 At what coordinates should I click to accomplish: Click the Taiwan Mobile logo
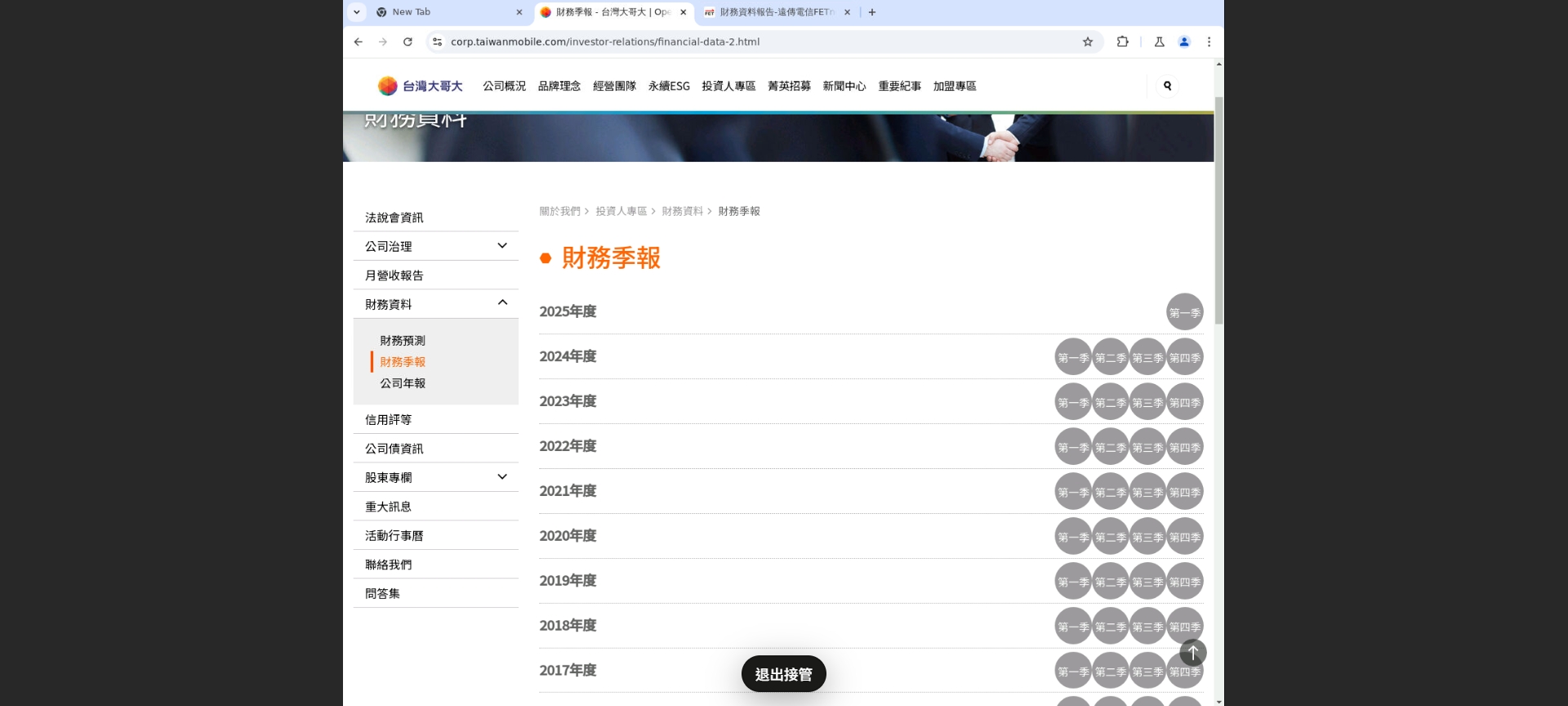tap(421, 86)
